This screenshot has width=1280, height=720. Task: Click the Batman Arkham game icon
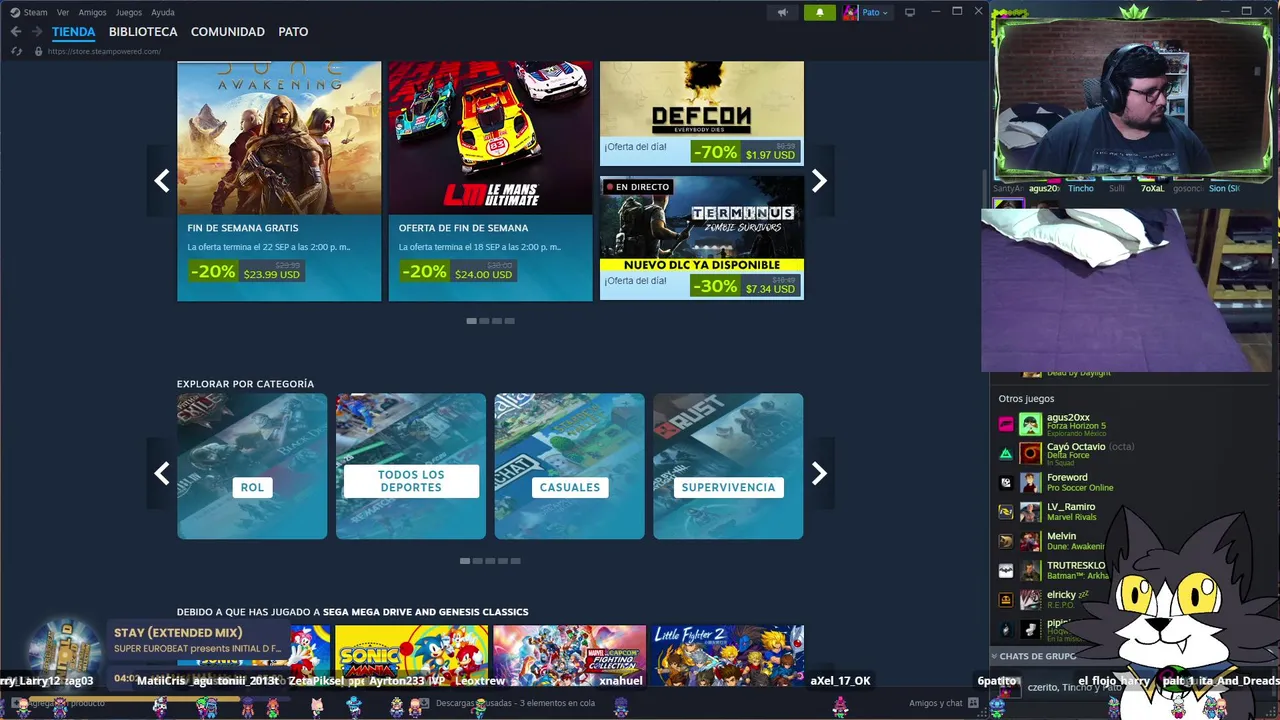pyautogui.click(x=1006, y=571)
